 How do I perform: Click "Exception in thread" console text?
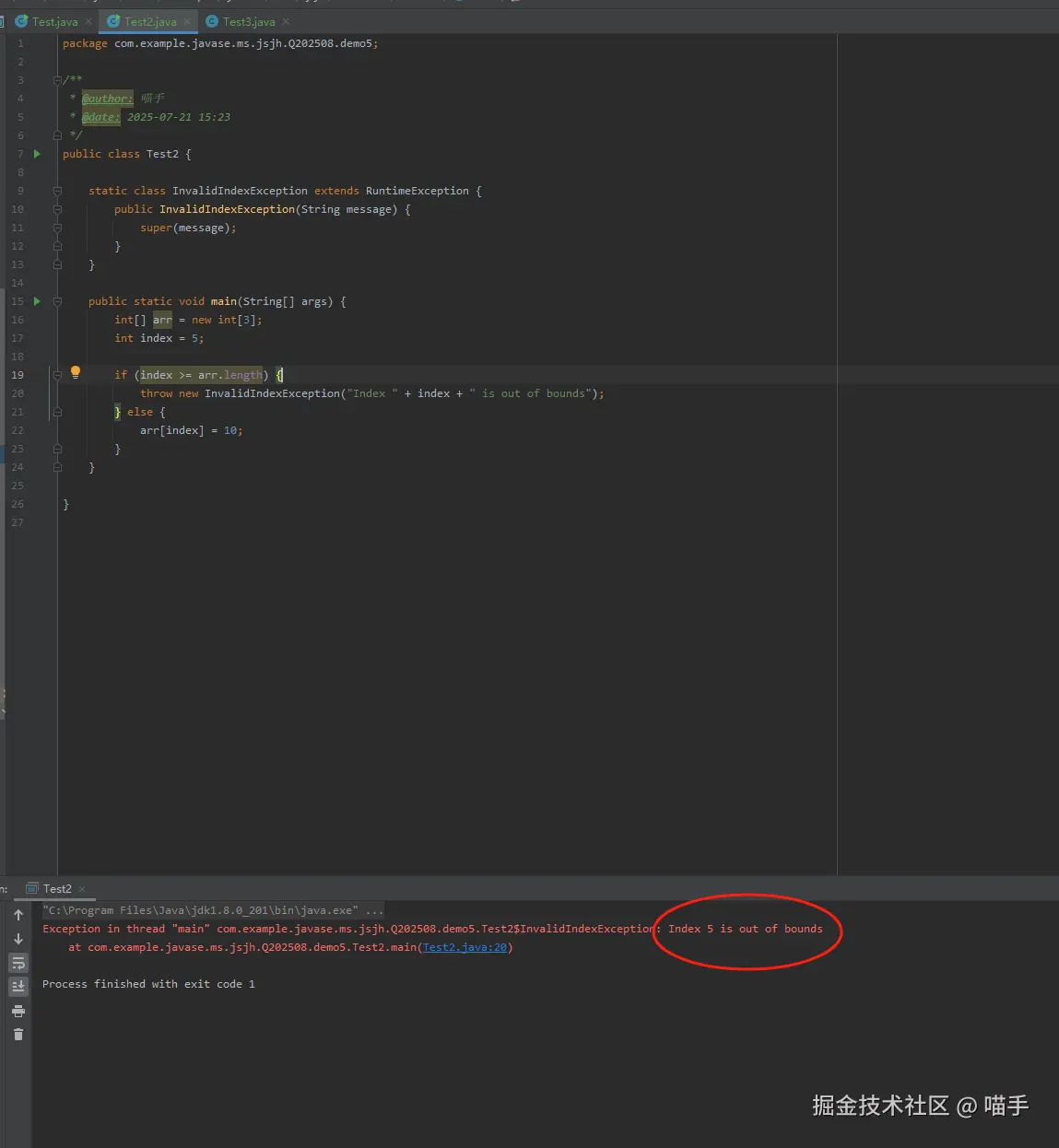(x=103, y=929)
